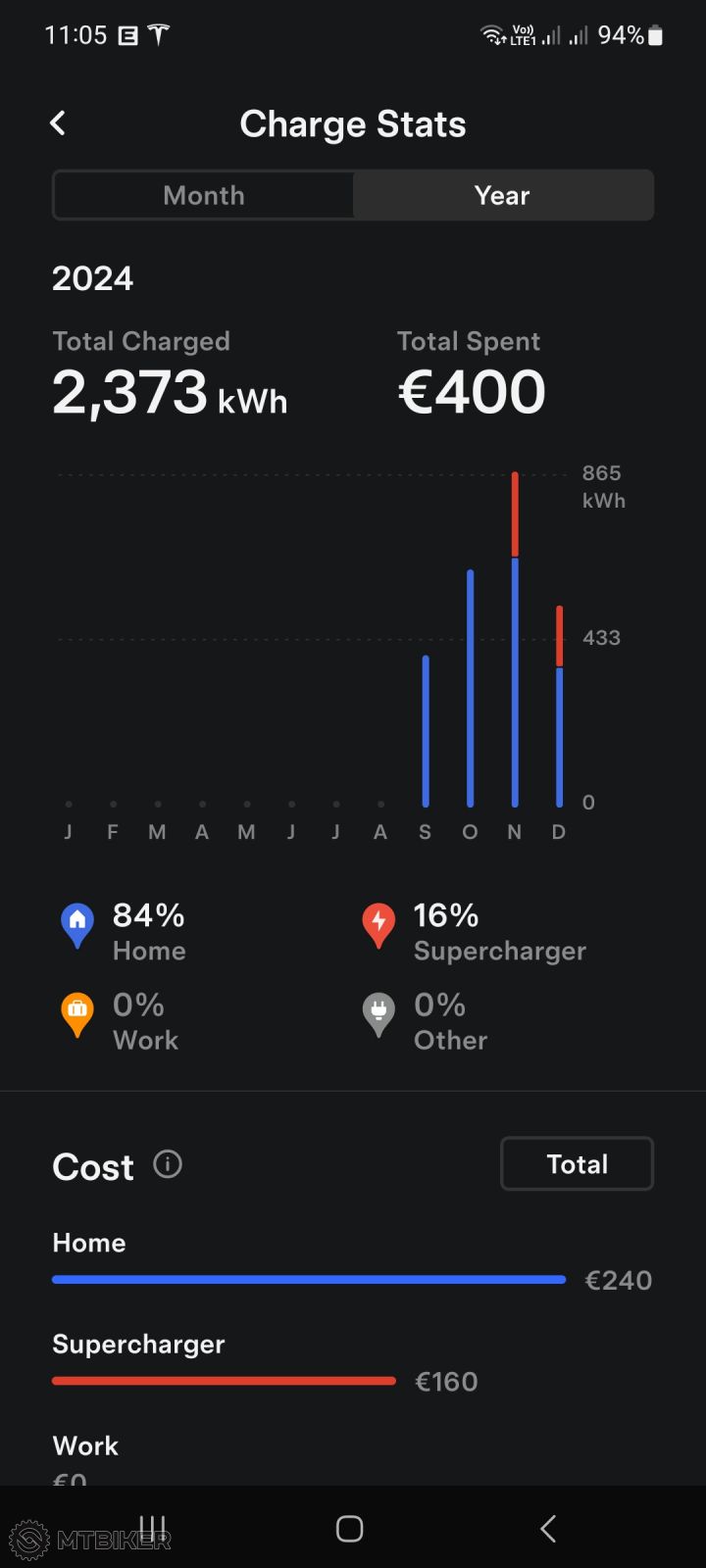The width and height of the screenshot is (706, 1568).
Task: Tap the Android back navigation chevron
Action: point(548,1529)
